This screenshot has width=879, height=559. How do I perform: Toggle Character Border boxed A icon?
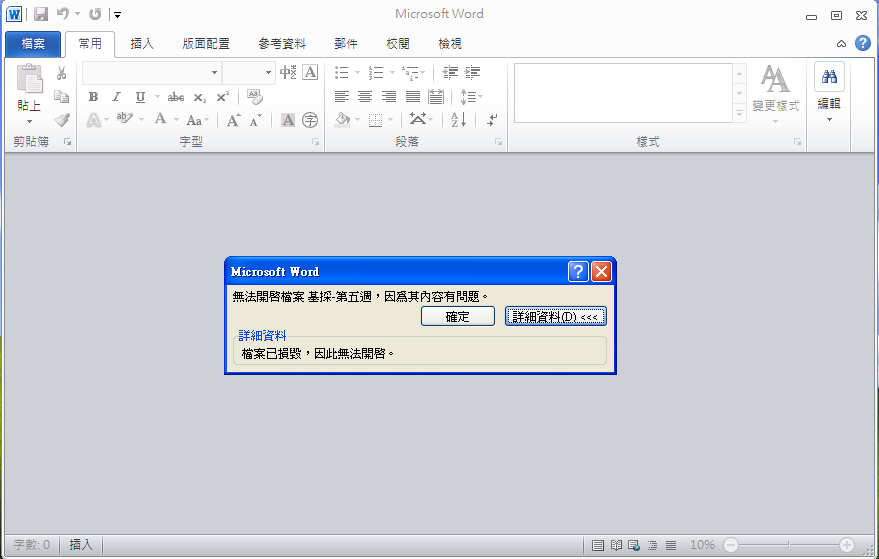click(310, 72)
